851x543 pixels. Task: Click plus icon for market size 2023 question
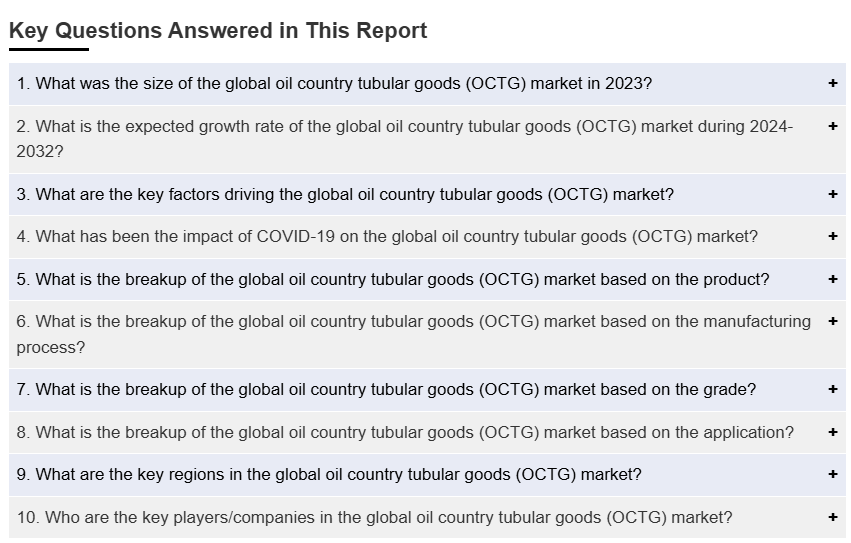[x=832, y=84]
